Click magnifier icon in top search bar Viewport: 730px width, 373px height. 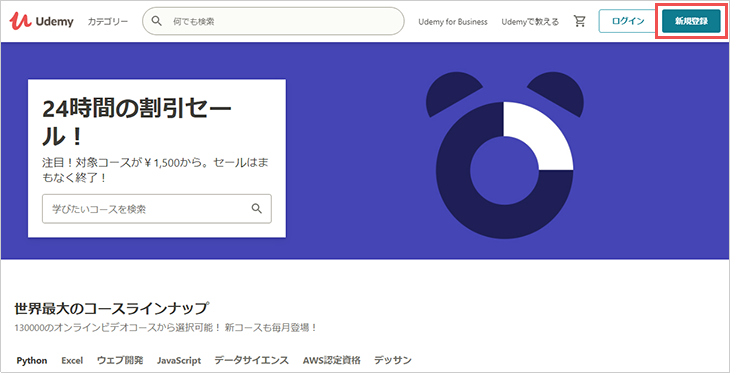157,21
